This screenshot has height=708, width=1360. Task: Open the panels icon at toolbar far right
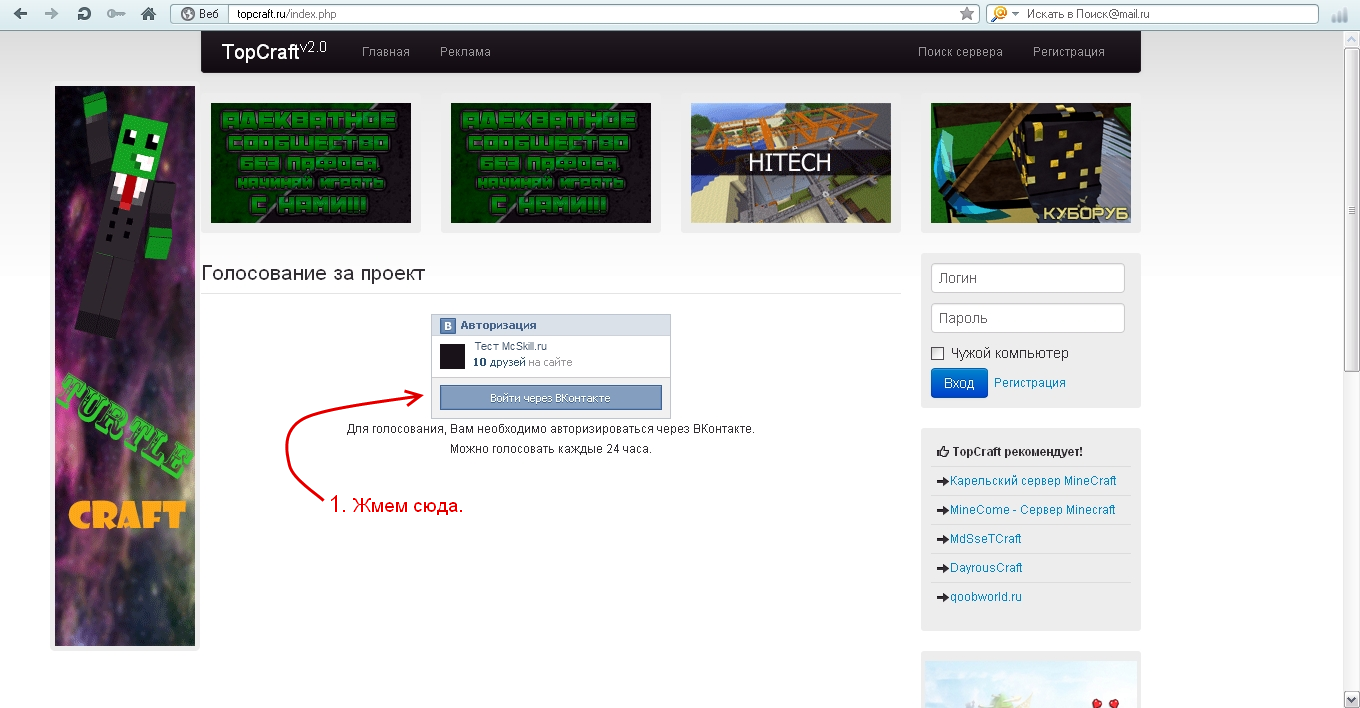[1339, 14]
